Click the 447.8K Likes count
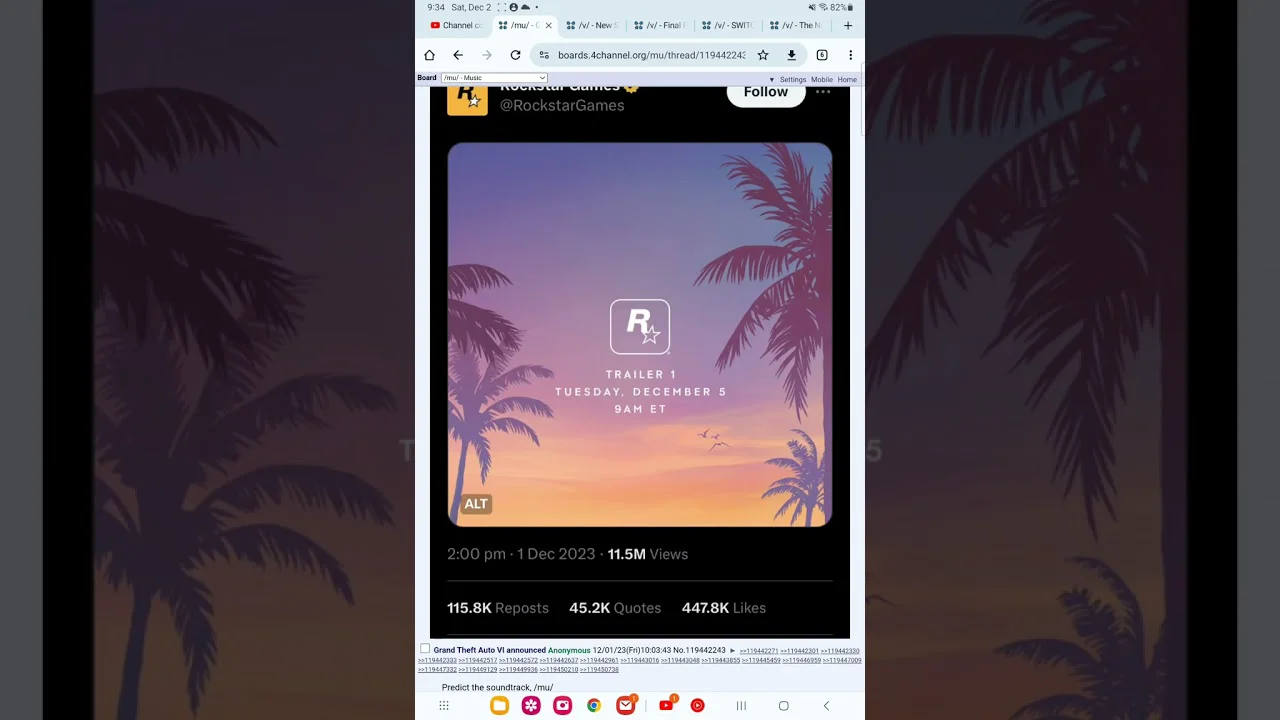Image resolution: width=1280 pixels, height=720 pixels. pos(724,608)
